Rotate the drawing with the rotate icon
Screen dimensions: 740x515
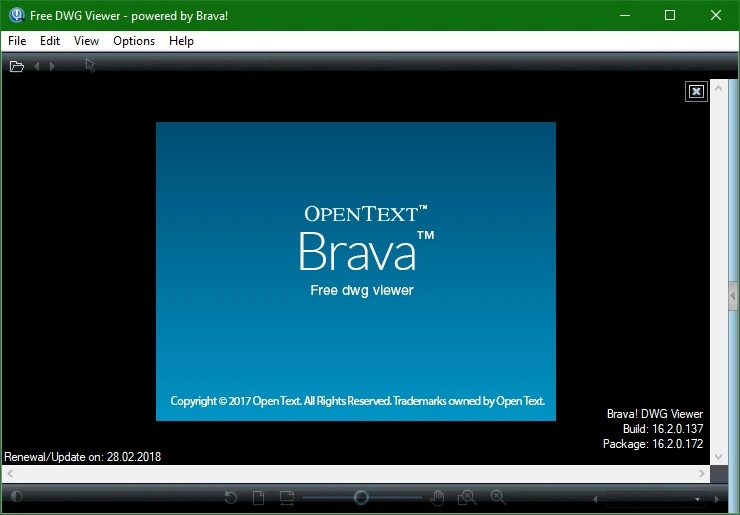click(231, 497)
